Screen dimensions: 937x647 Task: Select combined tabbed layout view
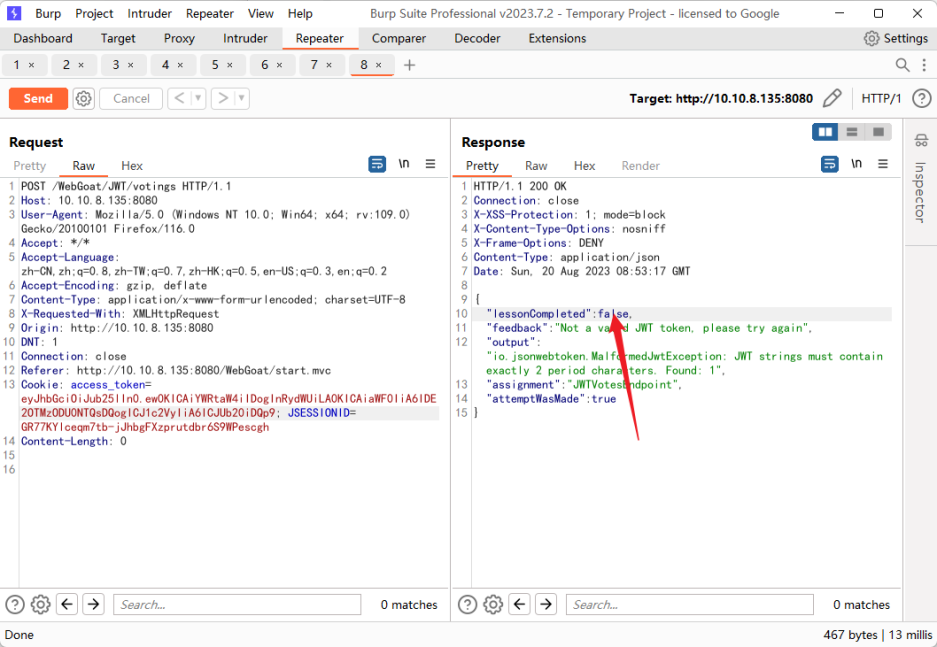(x=878, y=132)
